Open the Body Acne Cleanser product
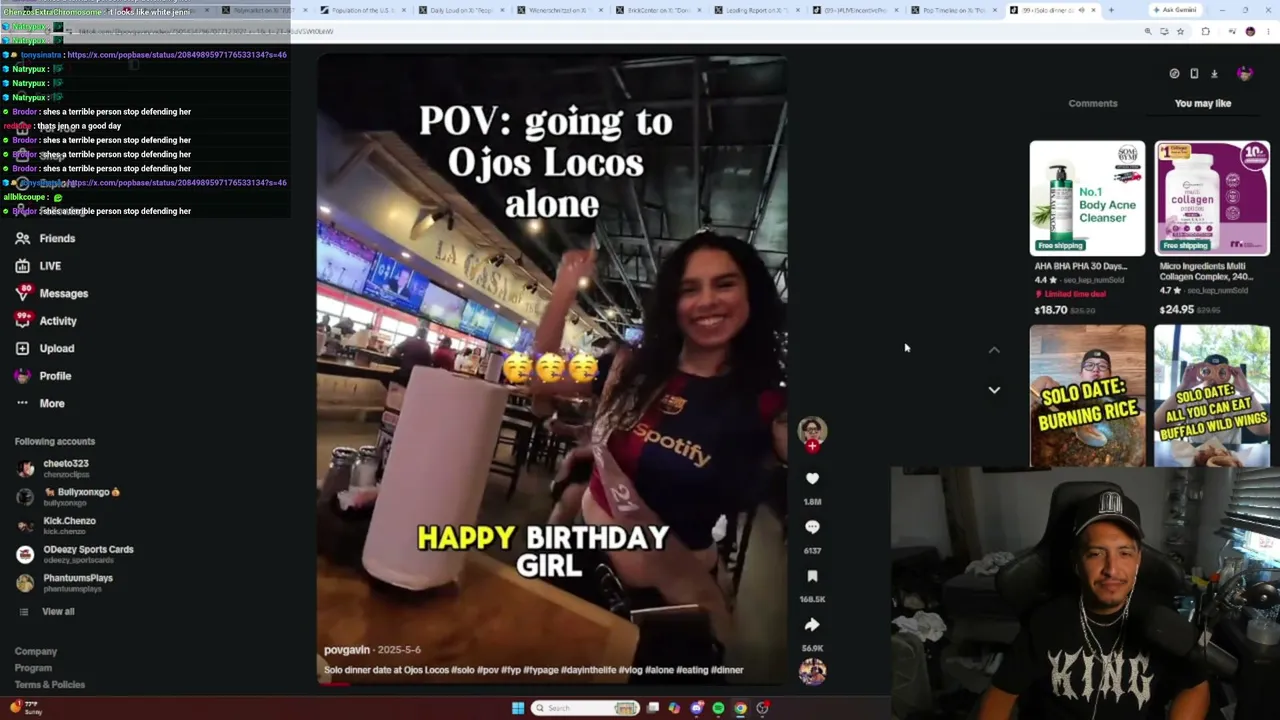This screenshot has width=1280, height=720. [1087, 198]
